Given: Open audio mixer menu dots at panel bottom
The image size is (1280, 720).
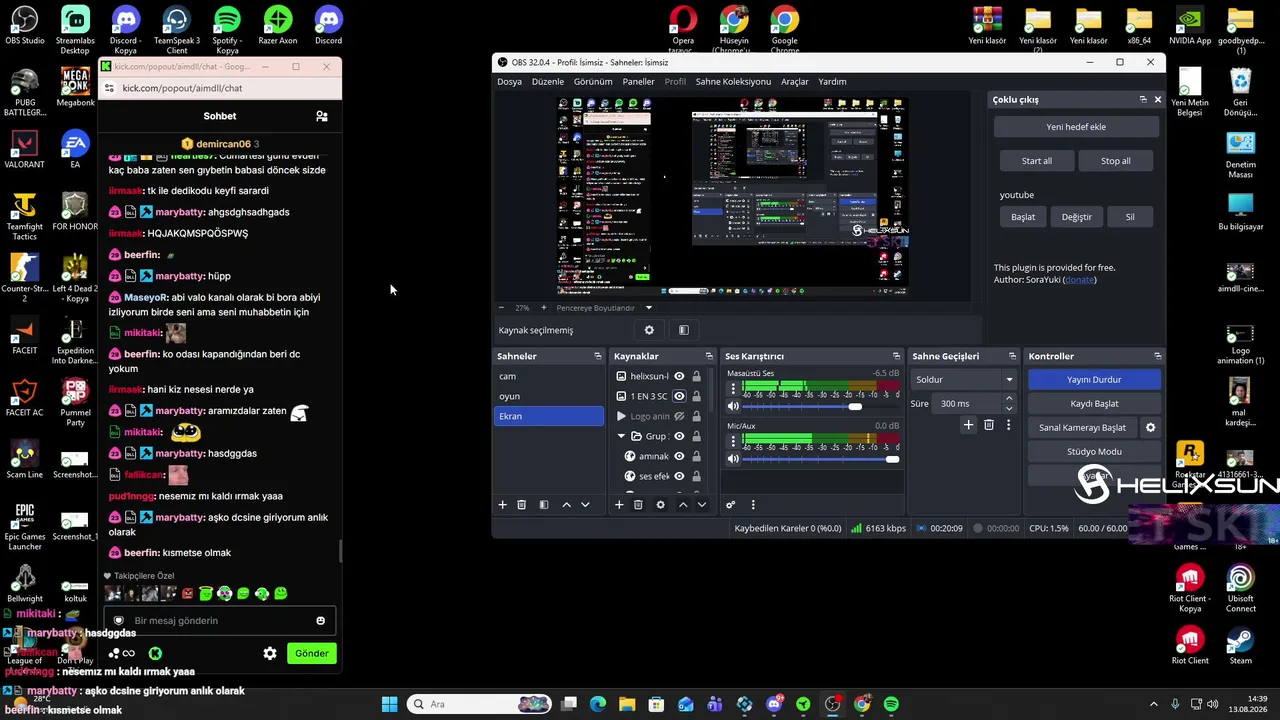Looking at the screenshot, I should pyautogui.click(x=753, y=505).
